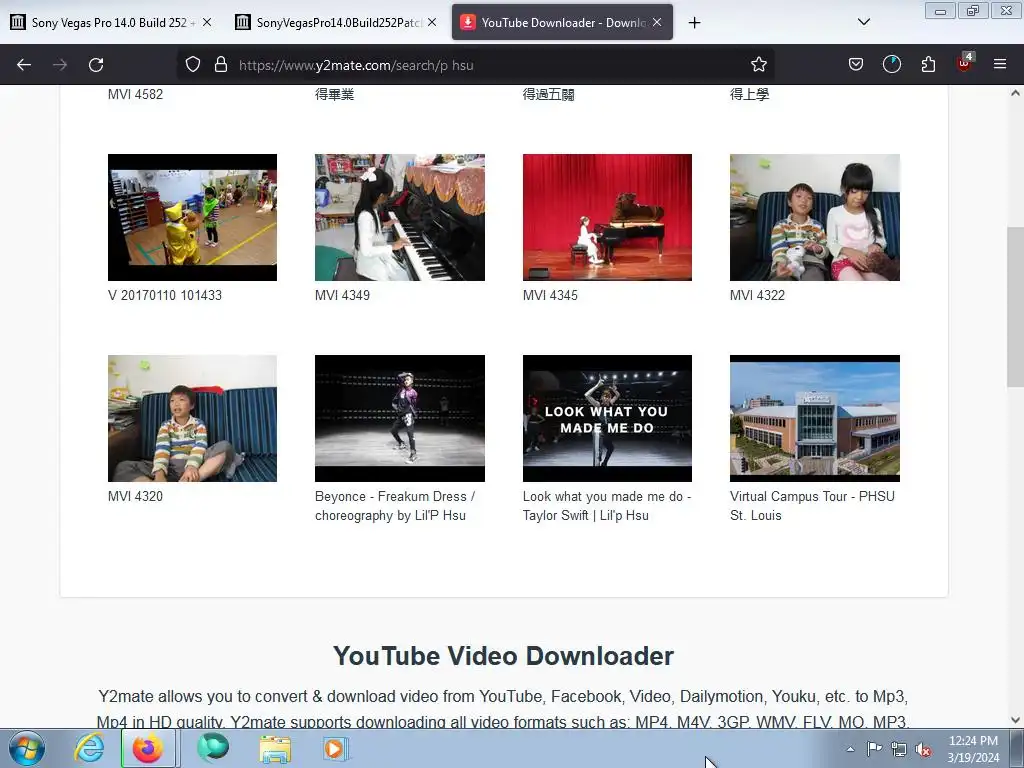1024x768 pixels.
Task: Open the Virtual Campus Tour thumbnail
Action: (814, 419)
